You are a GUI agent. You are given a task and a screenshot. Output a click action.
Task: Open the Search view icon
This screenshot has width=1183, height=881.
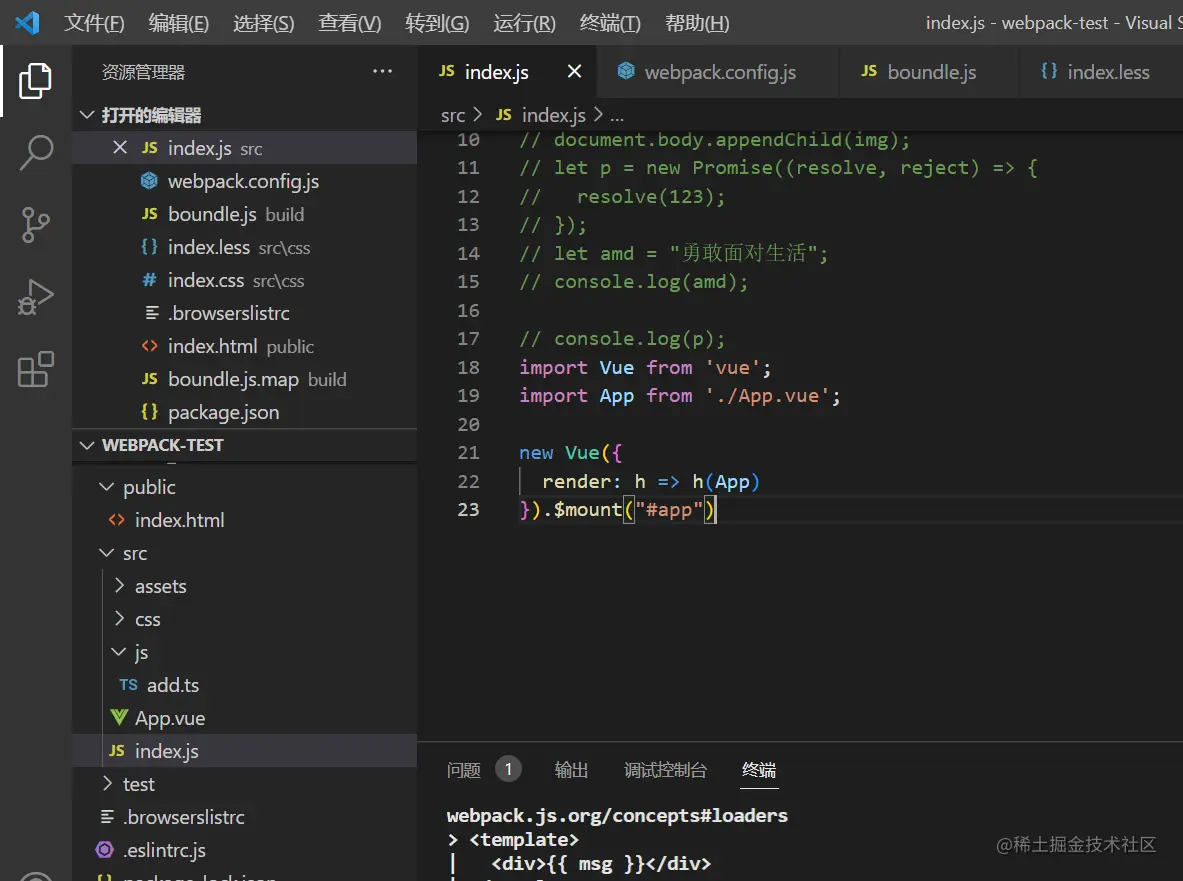[36, 153]
